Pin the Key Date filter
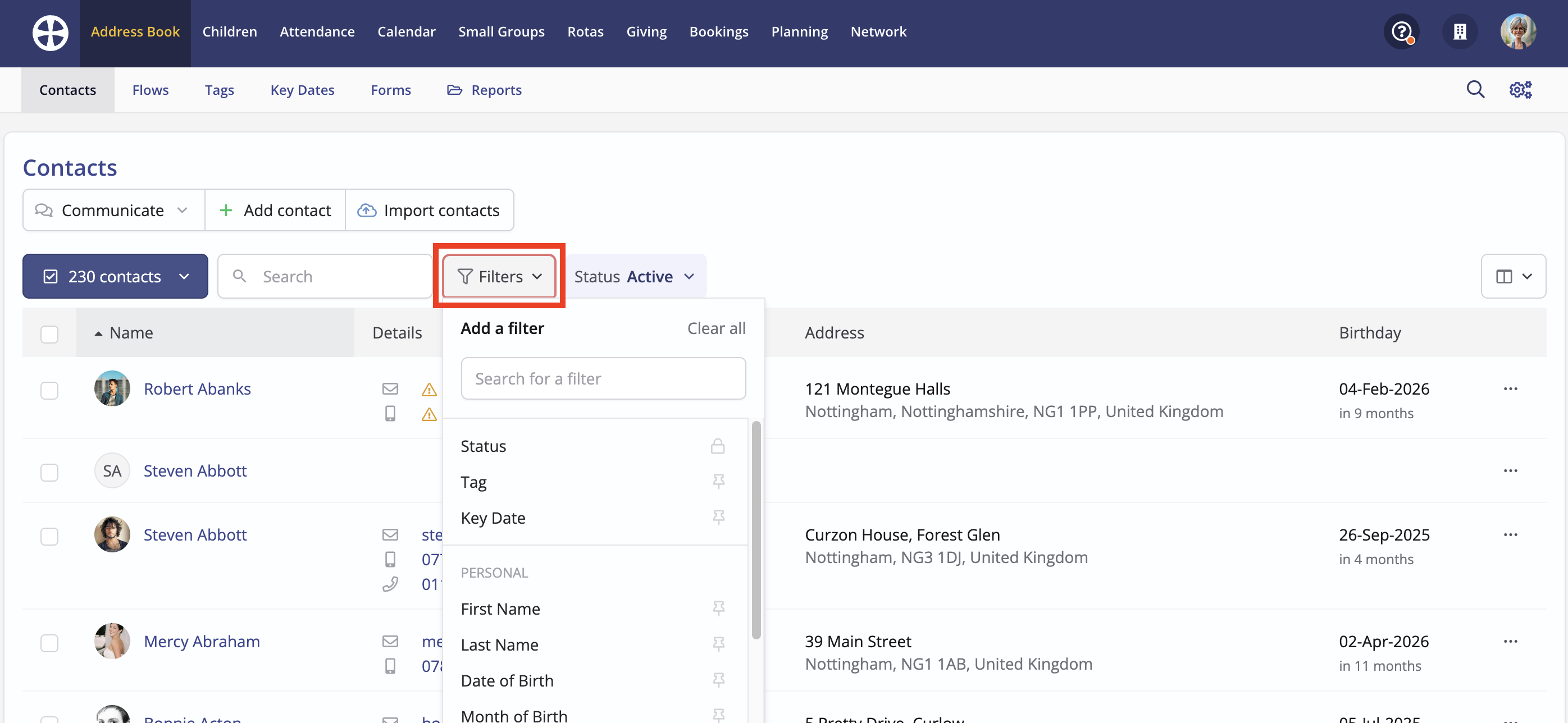 click(x=718, y=518)
